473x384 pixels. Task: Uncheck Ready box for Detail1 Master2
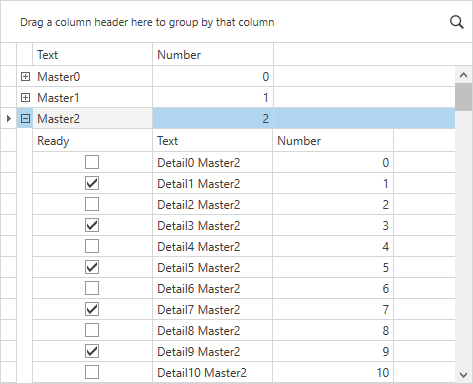click(92, 183)
